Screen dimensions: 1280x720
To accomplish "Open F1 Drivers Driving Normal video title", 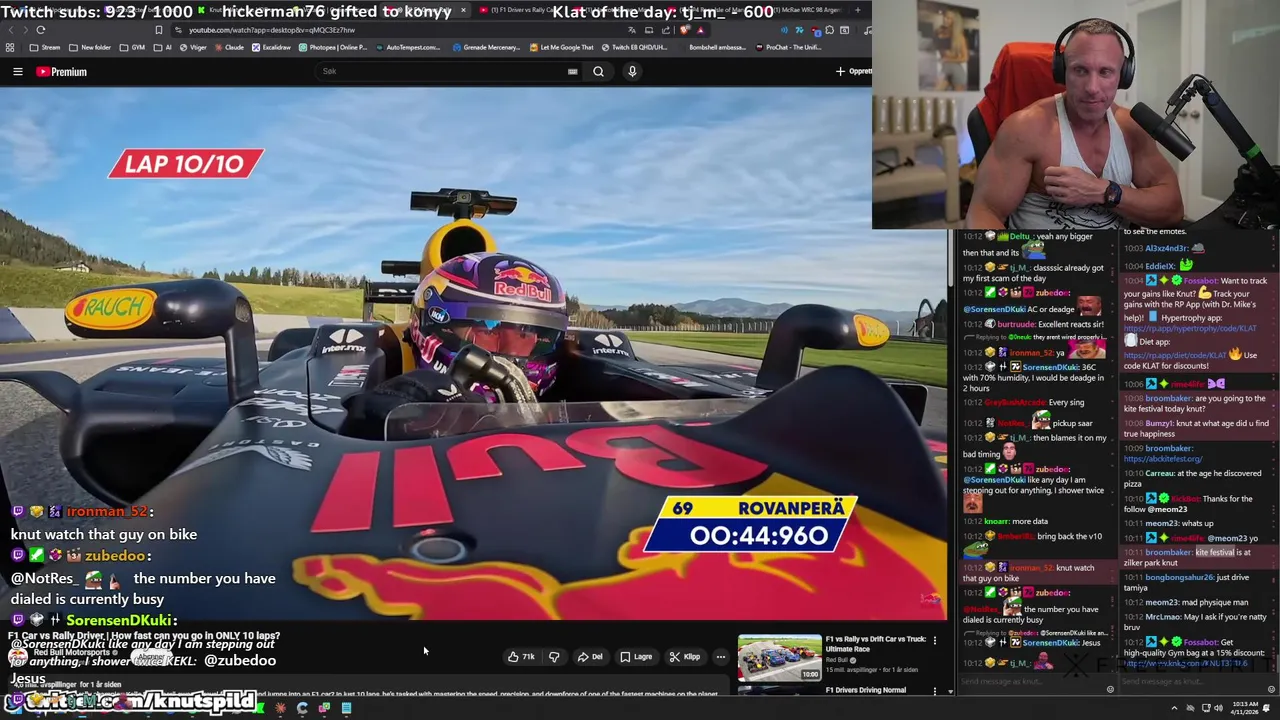I will point(866,690).
